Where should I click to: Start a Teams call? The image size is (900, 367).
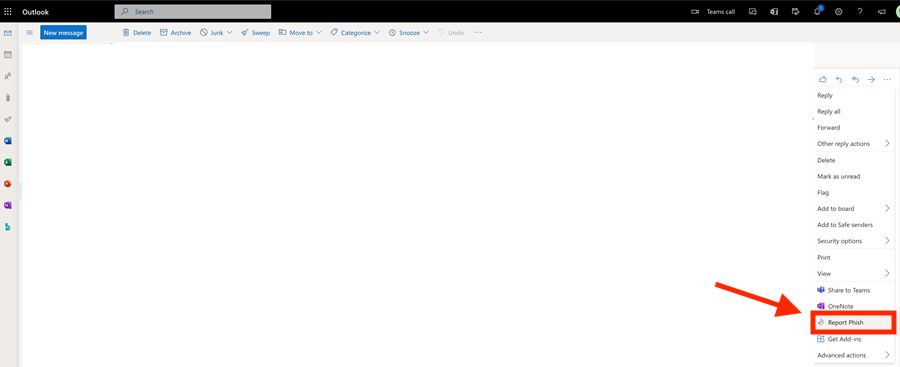click(713, 11)
